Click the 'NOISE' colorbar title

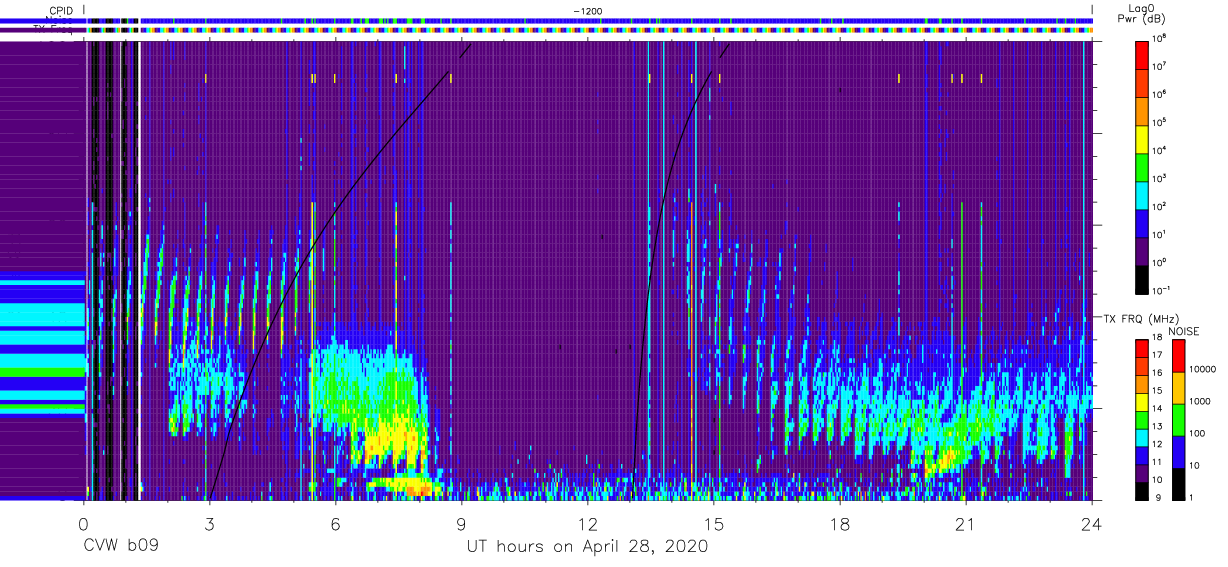point(1183,331)
